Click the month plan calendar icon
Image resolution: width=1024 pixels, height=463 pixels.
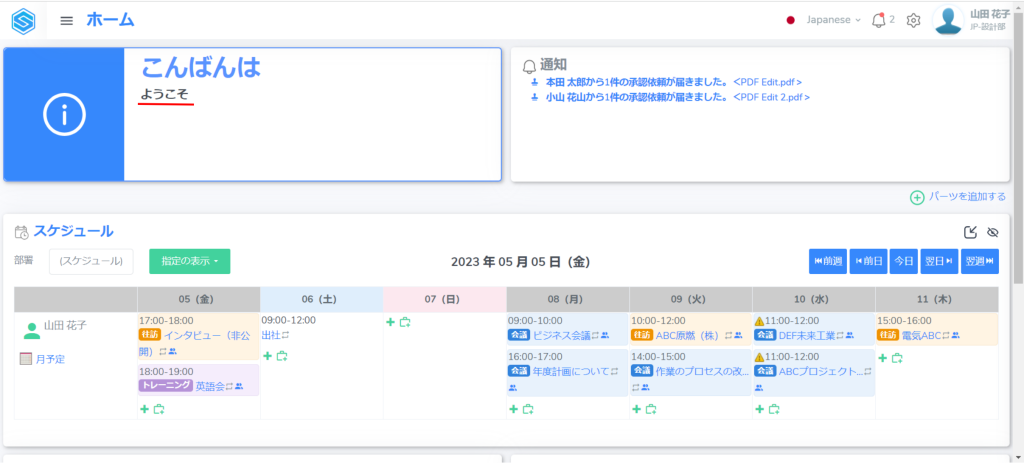tap(27, 359)
